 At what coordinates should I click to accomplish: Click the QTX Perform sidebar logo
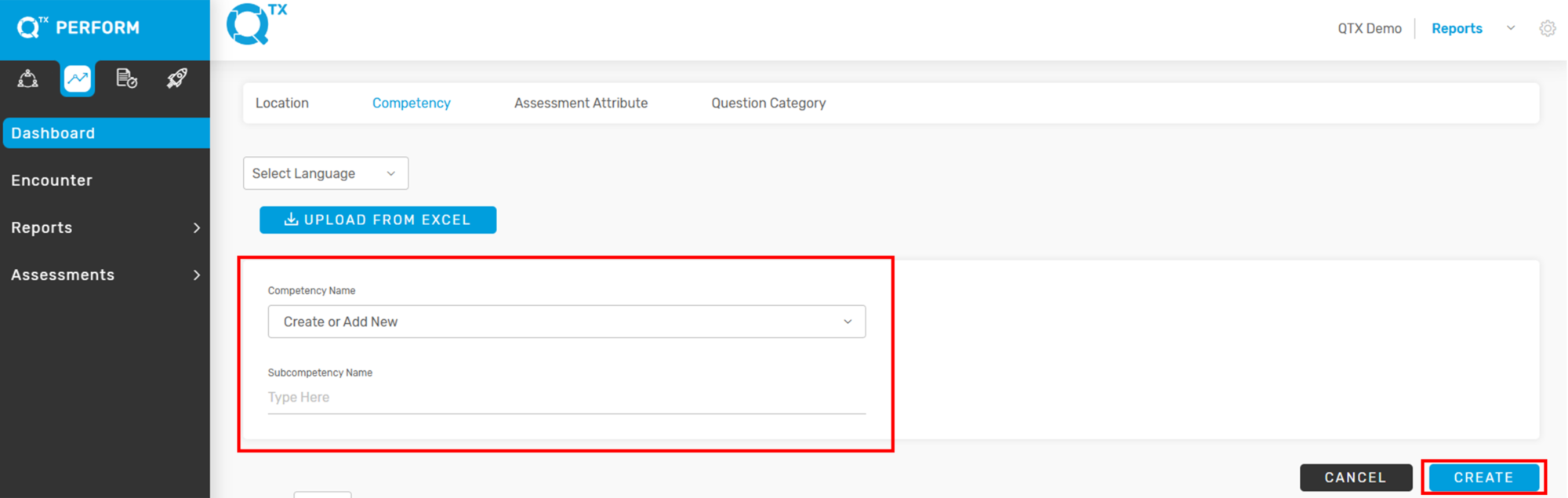tap(78, 27)
